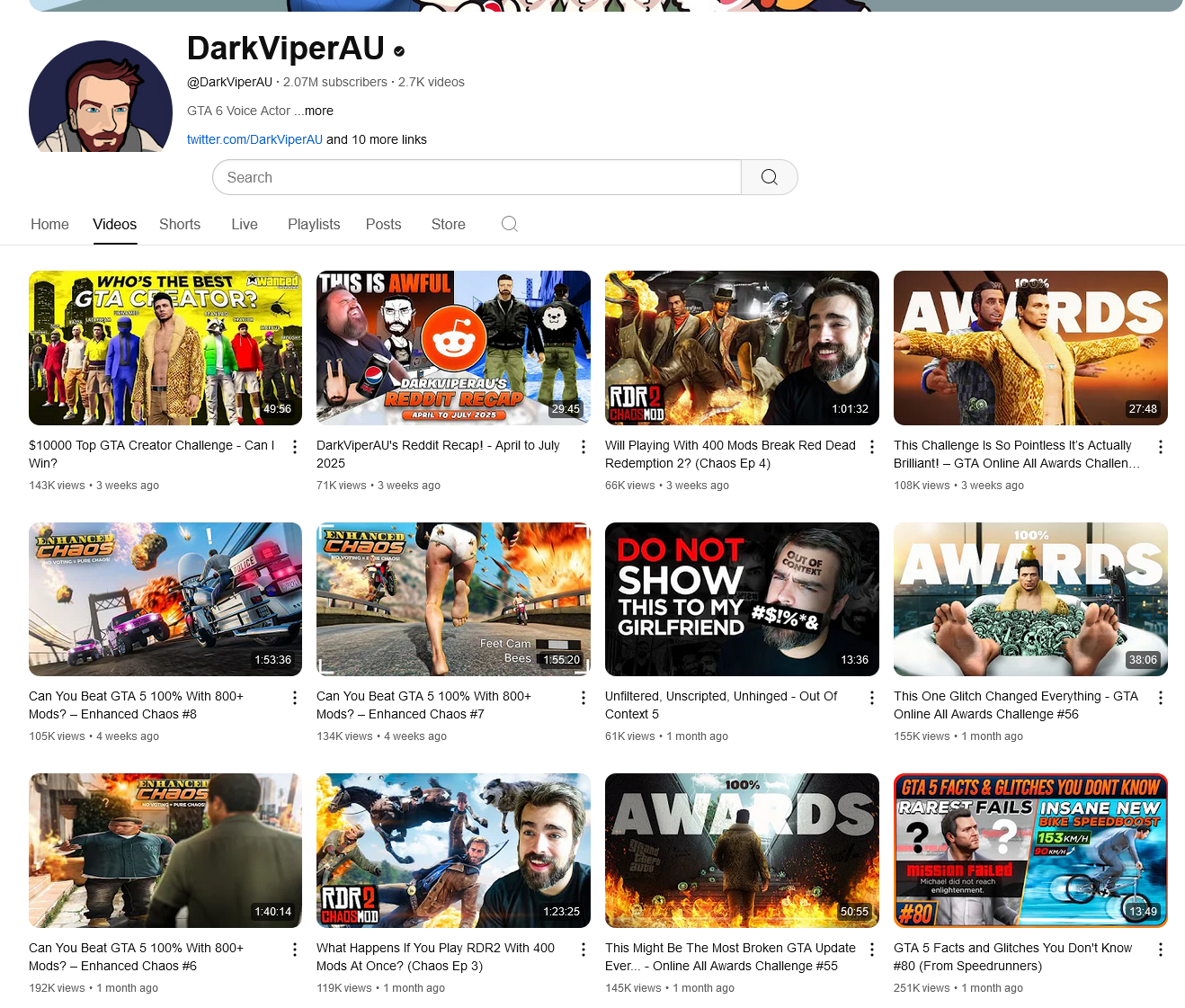
Task: Click the DarkViperAU channel name heading
Action: [286, 49]
